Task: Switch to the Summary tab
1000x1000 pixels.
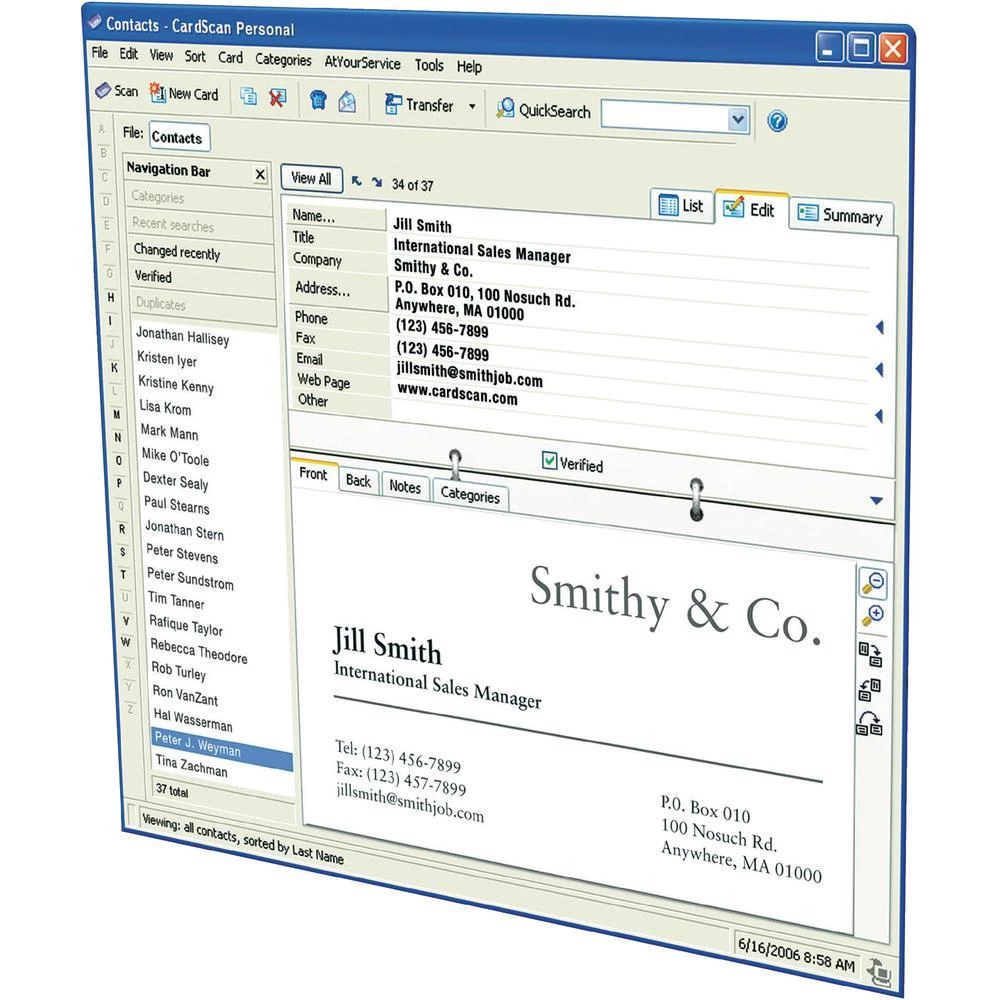Action: click(x=841, y=215)
